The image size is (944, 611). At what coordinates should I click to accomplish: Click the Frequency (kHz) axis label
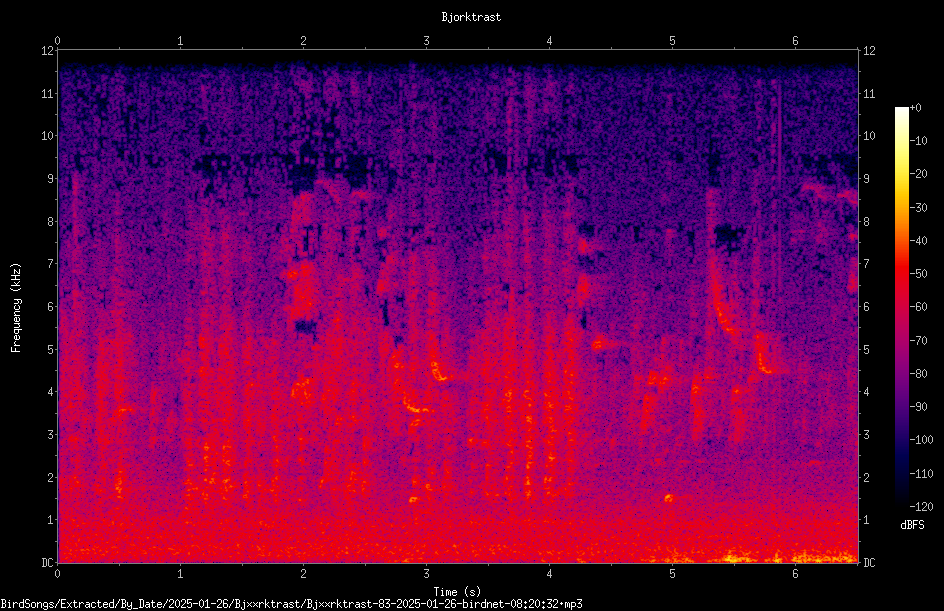(16, 308)
